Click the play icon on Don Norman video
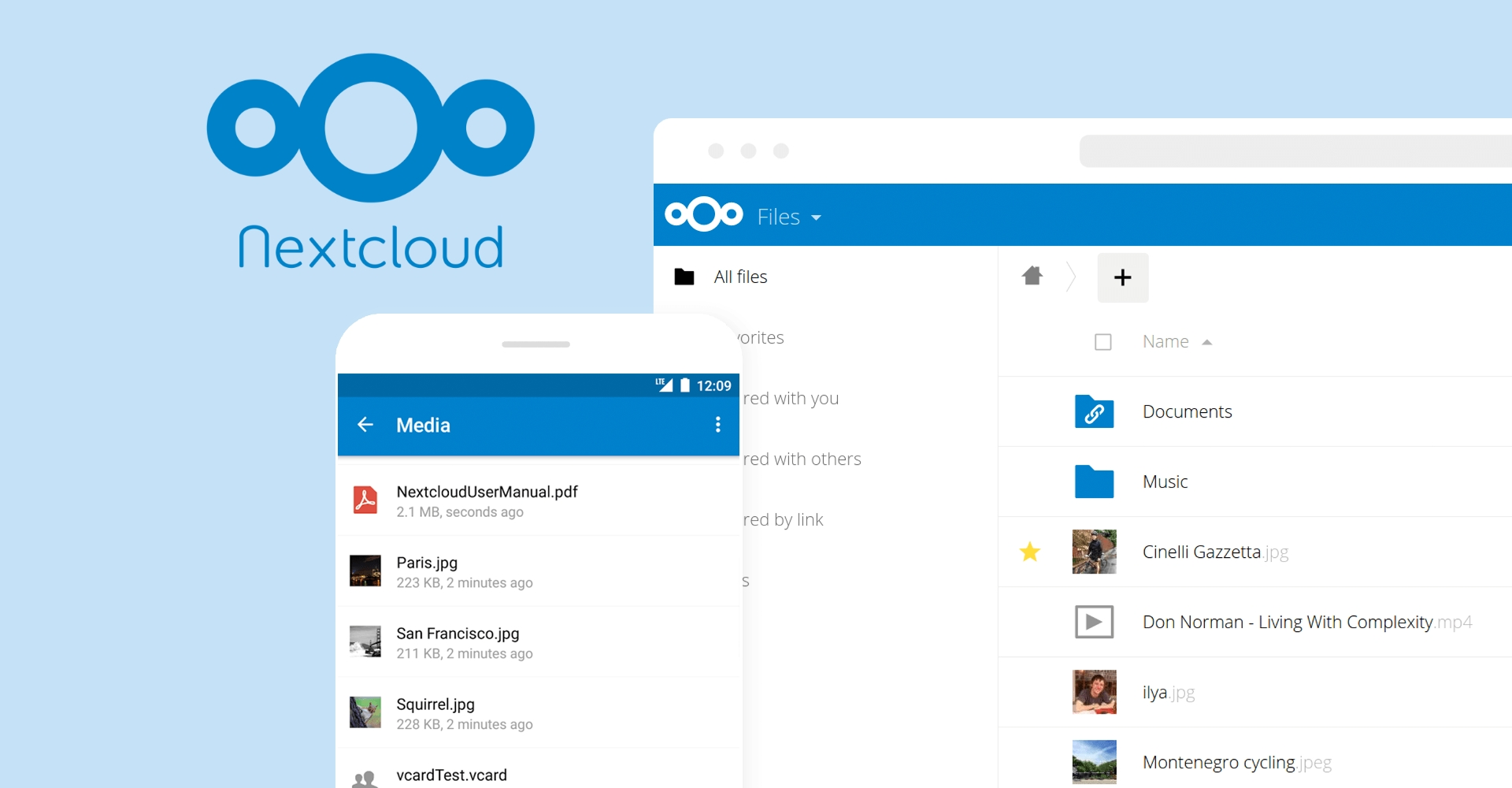Image resolution: width=1512 pixels, height=788 pixels. click(x=1094, y=622)
